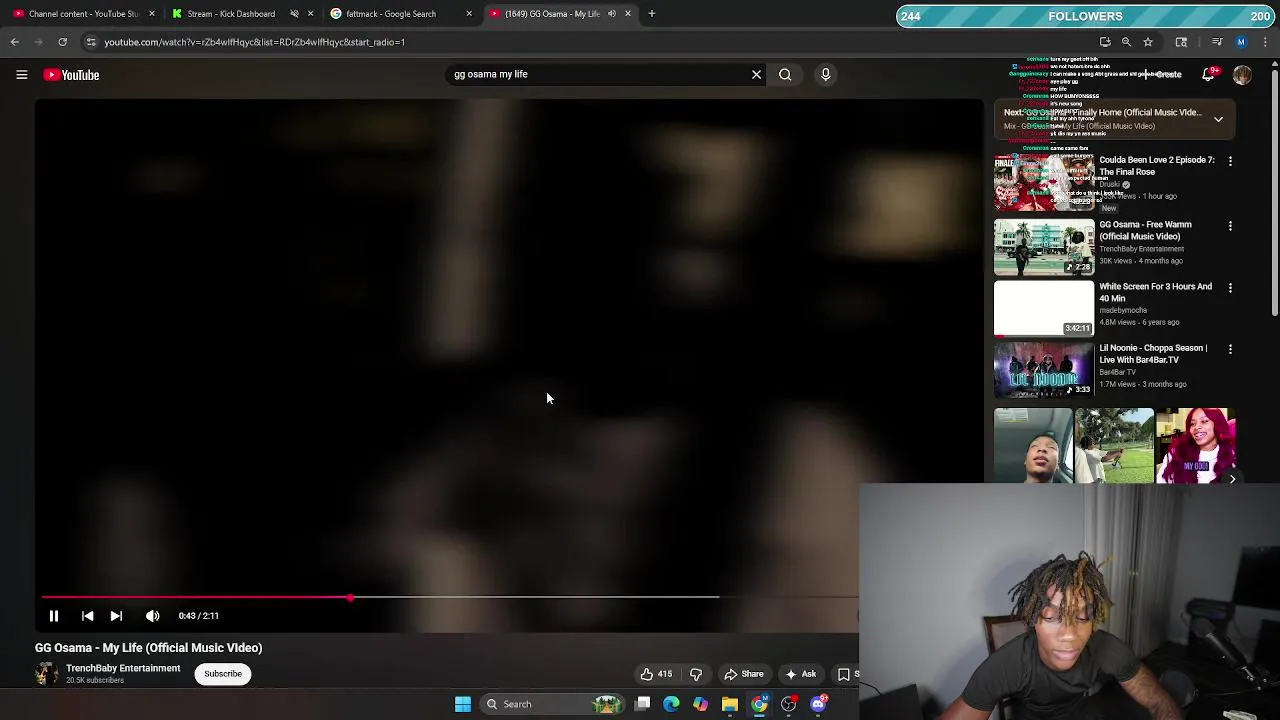Image resolution: width=1280 pixels, height=720 pixels.
Task: Open GG Osama - Free Wamm video title
Action: point(1145,230)
